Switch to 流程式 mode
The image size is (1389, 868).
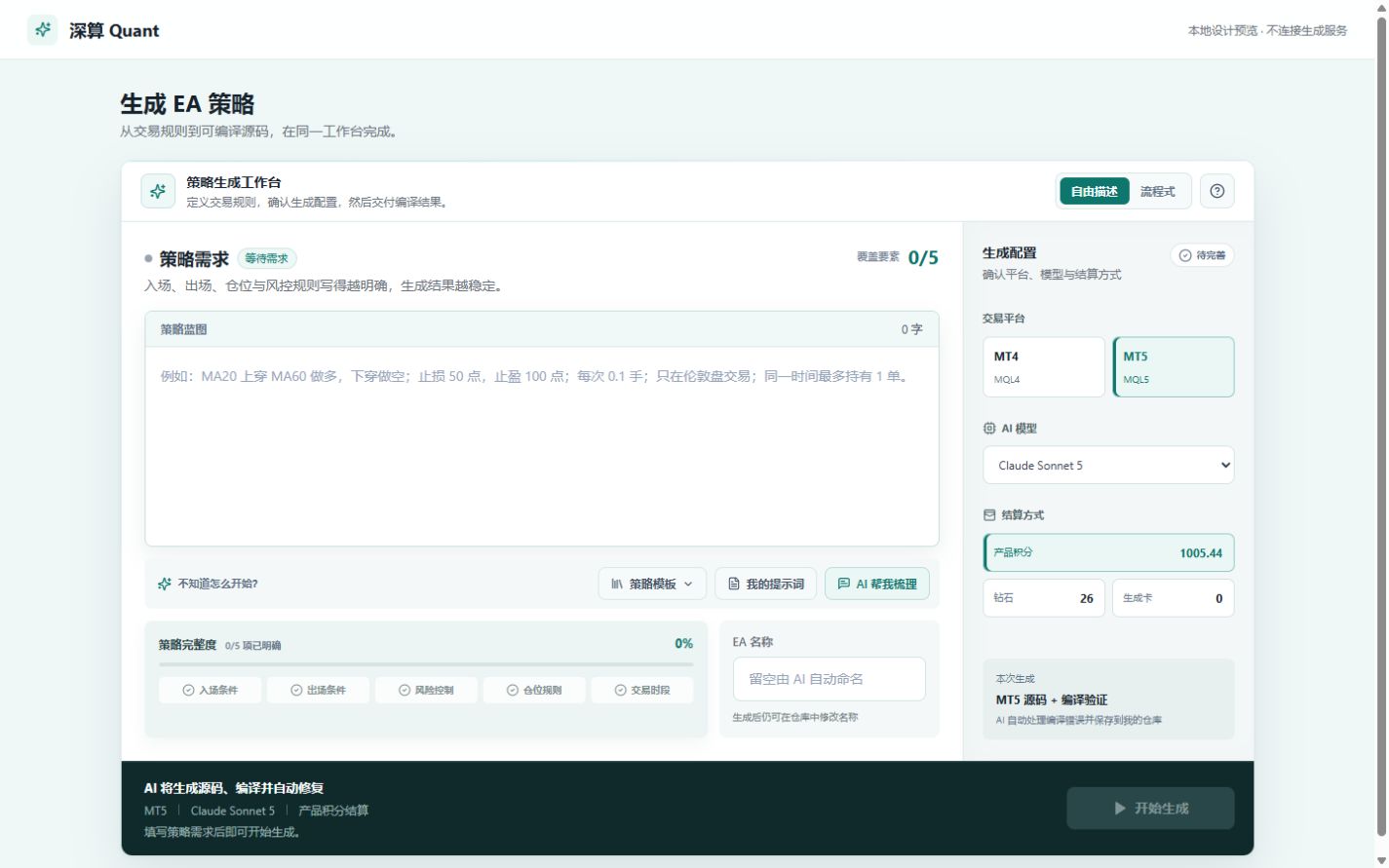pos(1158,192)
